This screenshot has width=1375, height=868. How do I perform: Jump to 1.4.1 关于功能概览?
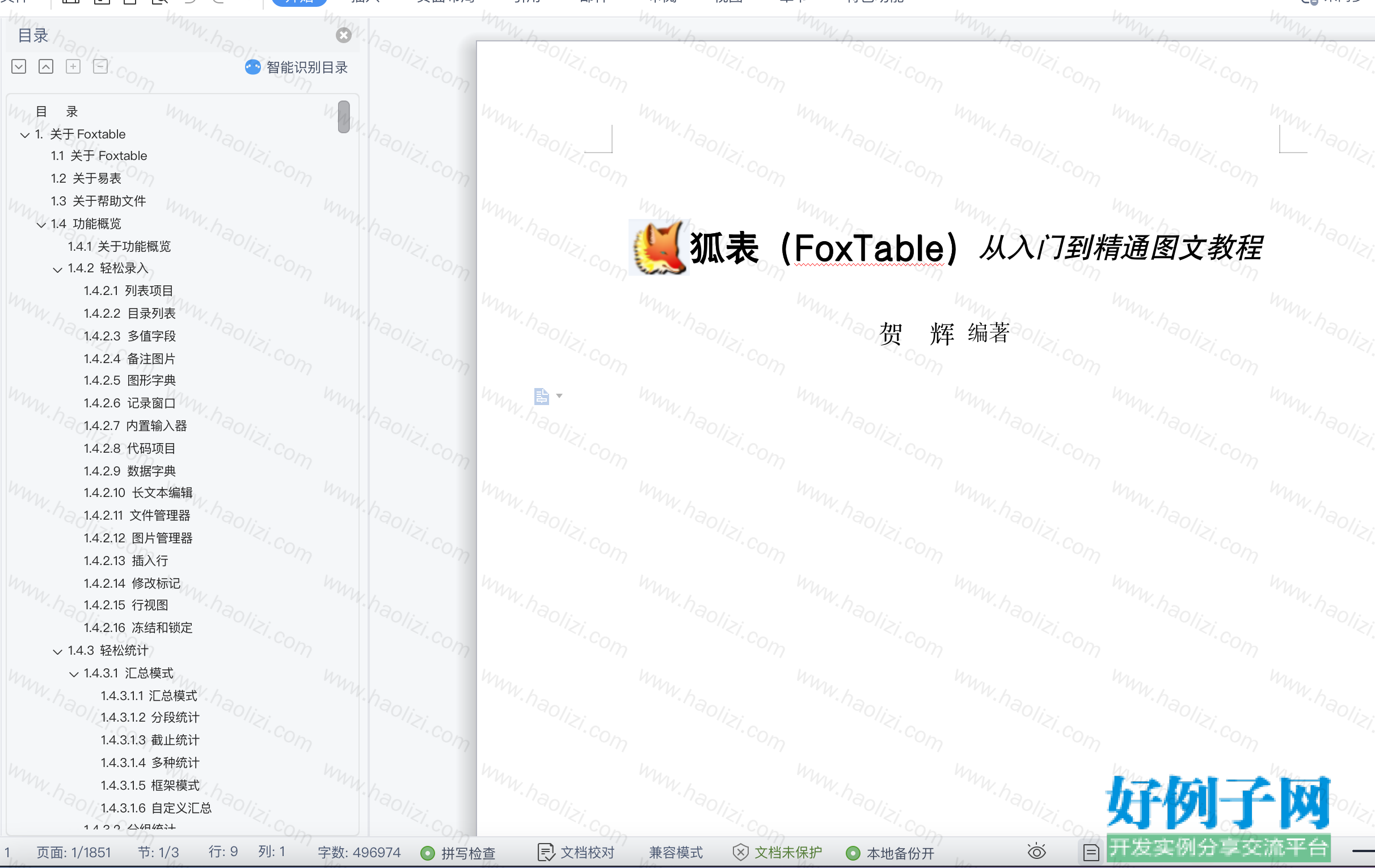(x=119, y=247)
